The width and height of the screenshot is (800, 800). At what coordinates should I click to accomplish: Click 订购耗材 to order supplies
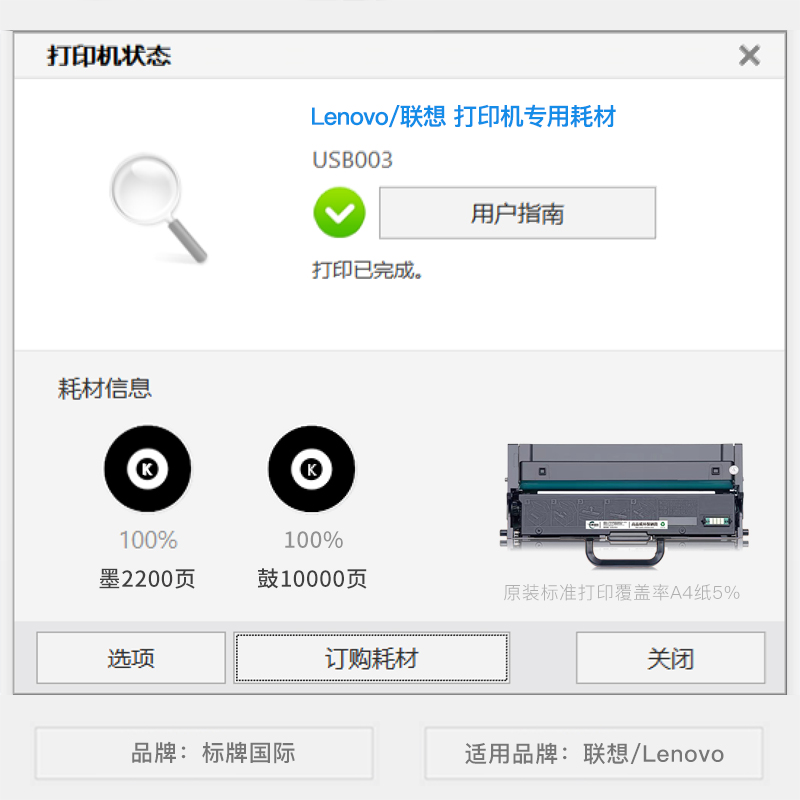point(371,658)
